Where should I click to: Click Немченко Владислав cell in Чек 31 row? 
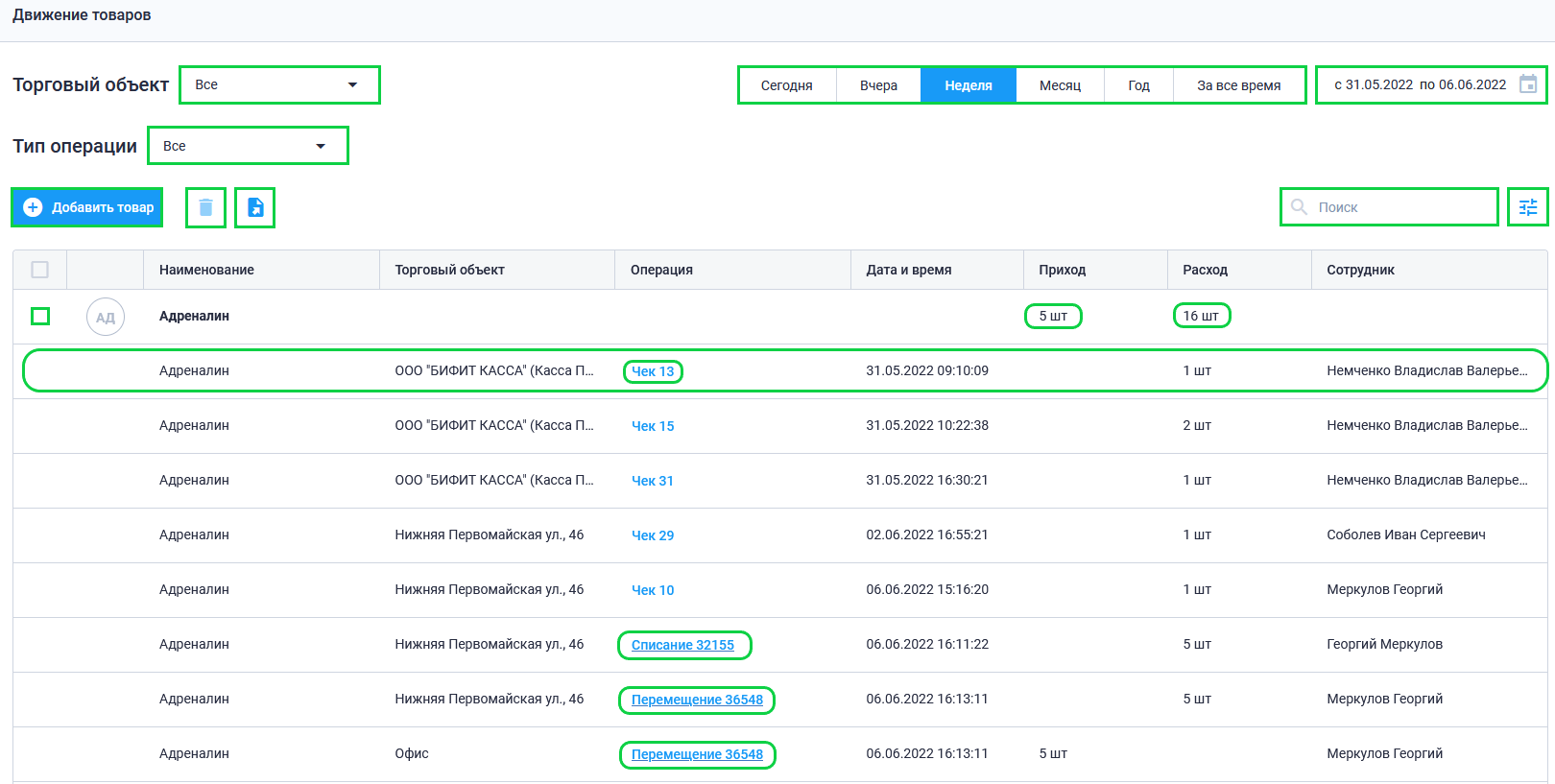coord(1427,480)
